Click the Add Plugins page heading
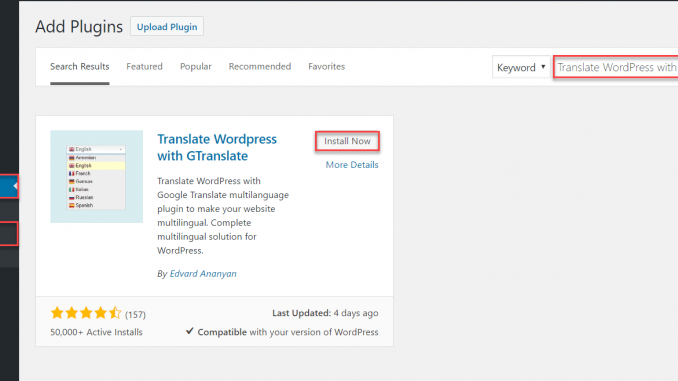The image size is (678, 381). (x=79, y=27)
